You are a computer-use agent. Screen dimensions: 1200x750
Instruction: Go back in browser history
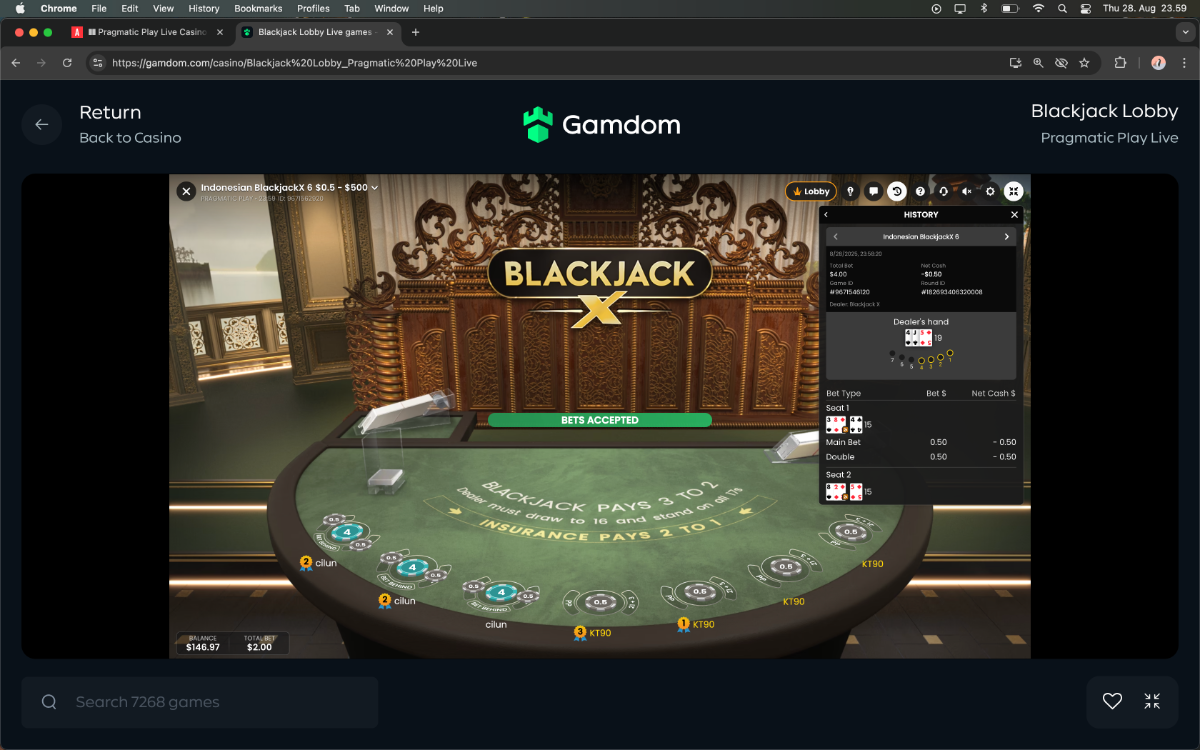tap(15, 62)
